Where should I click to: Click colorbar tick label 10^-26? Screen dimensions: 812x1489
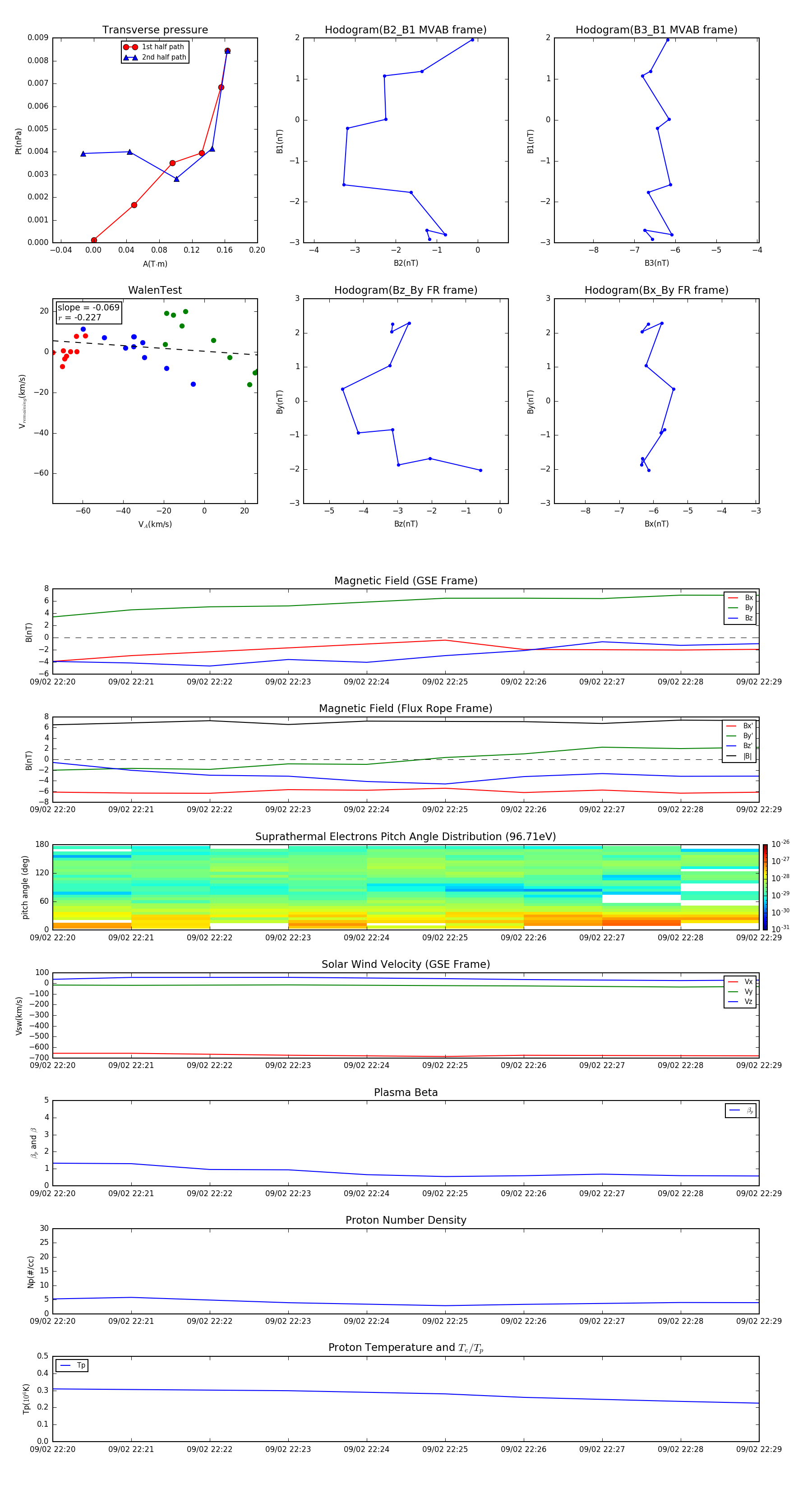780,844
